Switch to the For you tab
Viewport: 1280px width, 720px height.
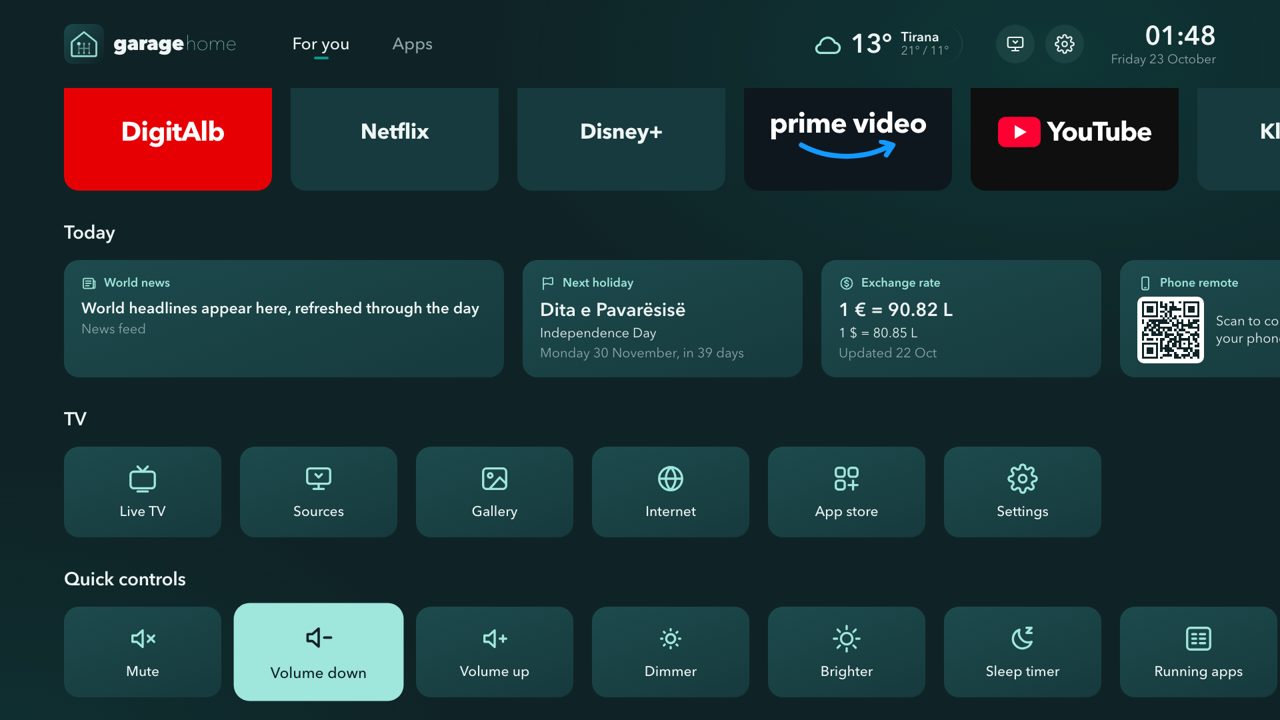click(320, 44)
